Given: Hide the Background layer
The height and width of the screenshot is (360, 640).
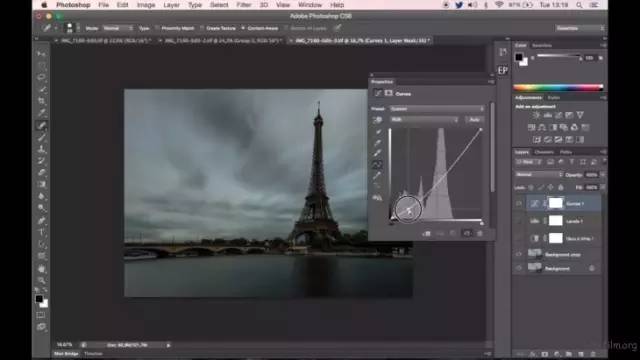Looking at the screenshot, I should (x=519, y=268).
